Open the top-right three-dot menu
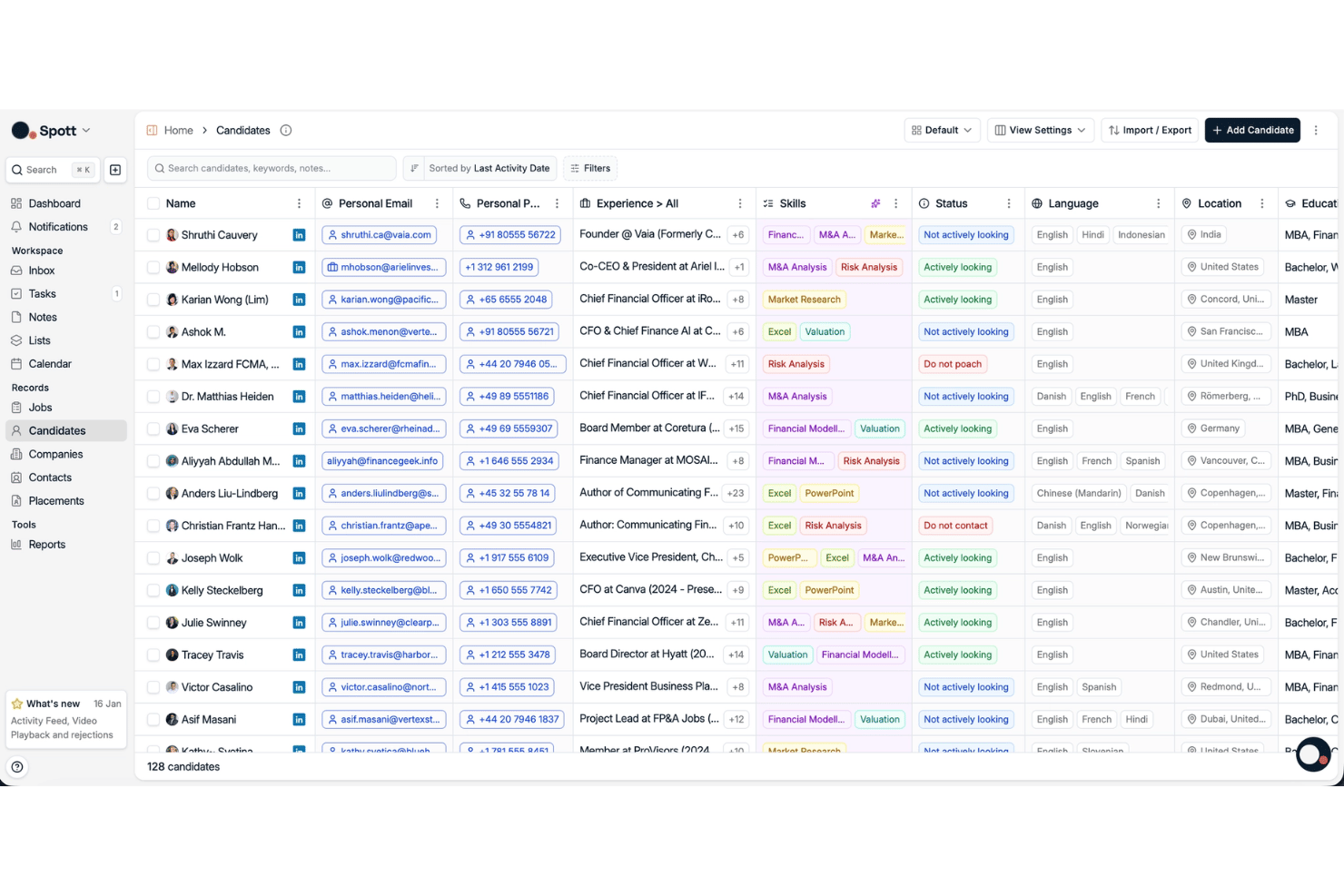 click(1316, 131)
